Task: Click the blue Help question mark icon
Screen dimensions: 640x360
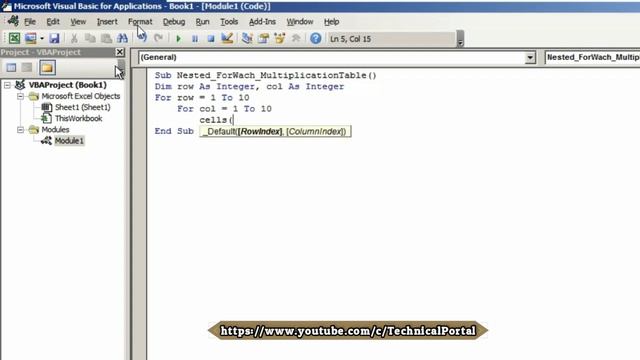Action: 316,38
